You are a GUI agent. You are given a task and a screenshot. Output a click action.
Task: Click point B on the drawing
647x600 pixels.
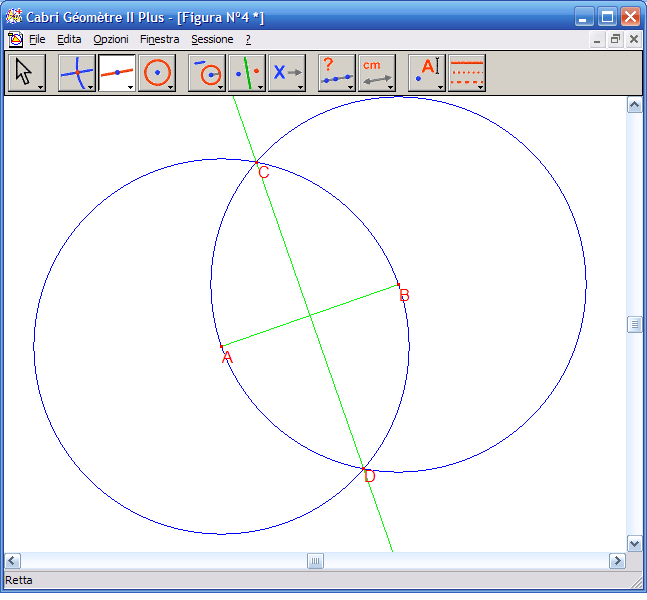coord(398,285)
